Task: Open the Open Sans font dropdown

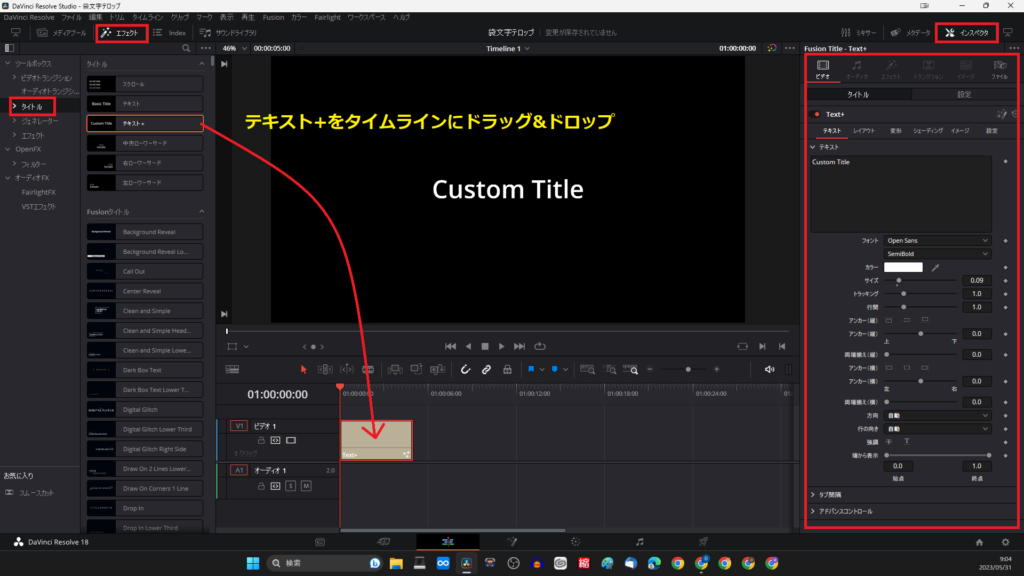Action: (x=937, y=241)
